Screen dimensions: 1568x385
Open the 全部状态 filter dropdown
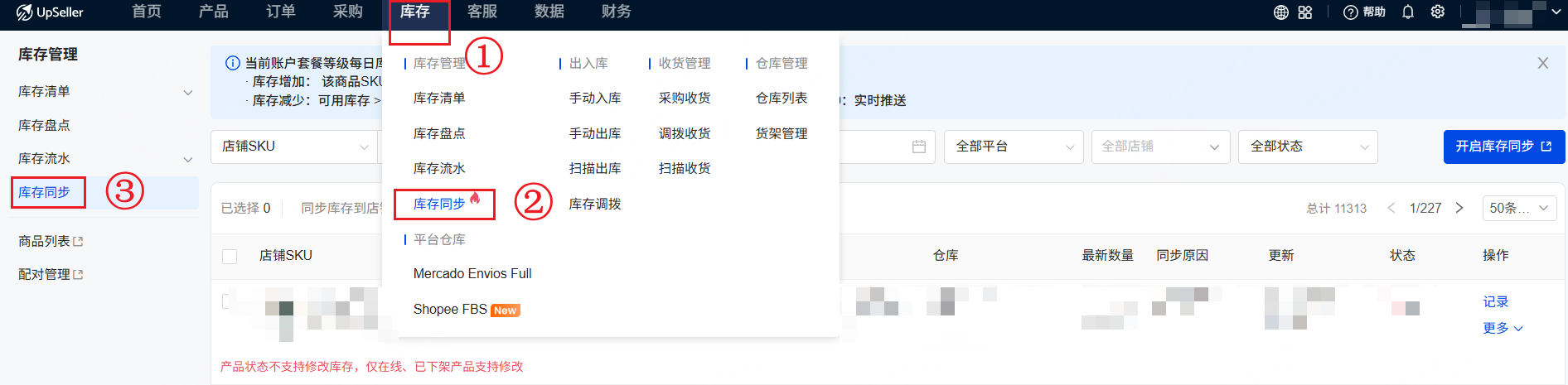point(1307,147)
